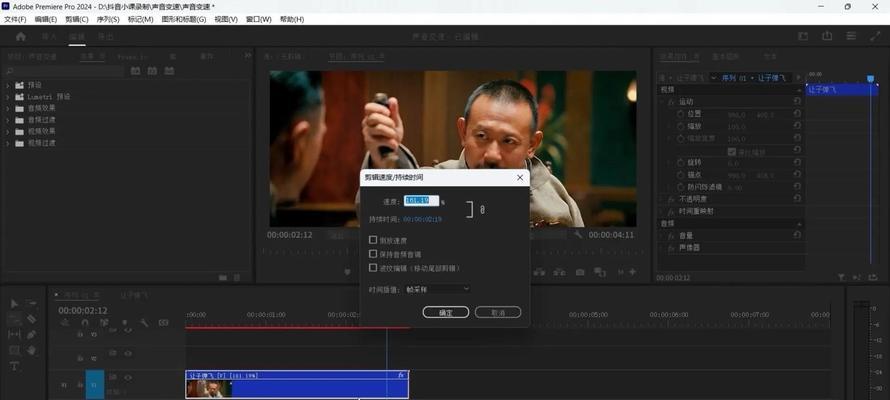
Task: Confirm with the 确定 button
Action: click(x=446, y=313)
